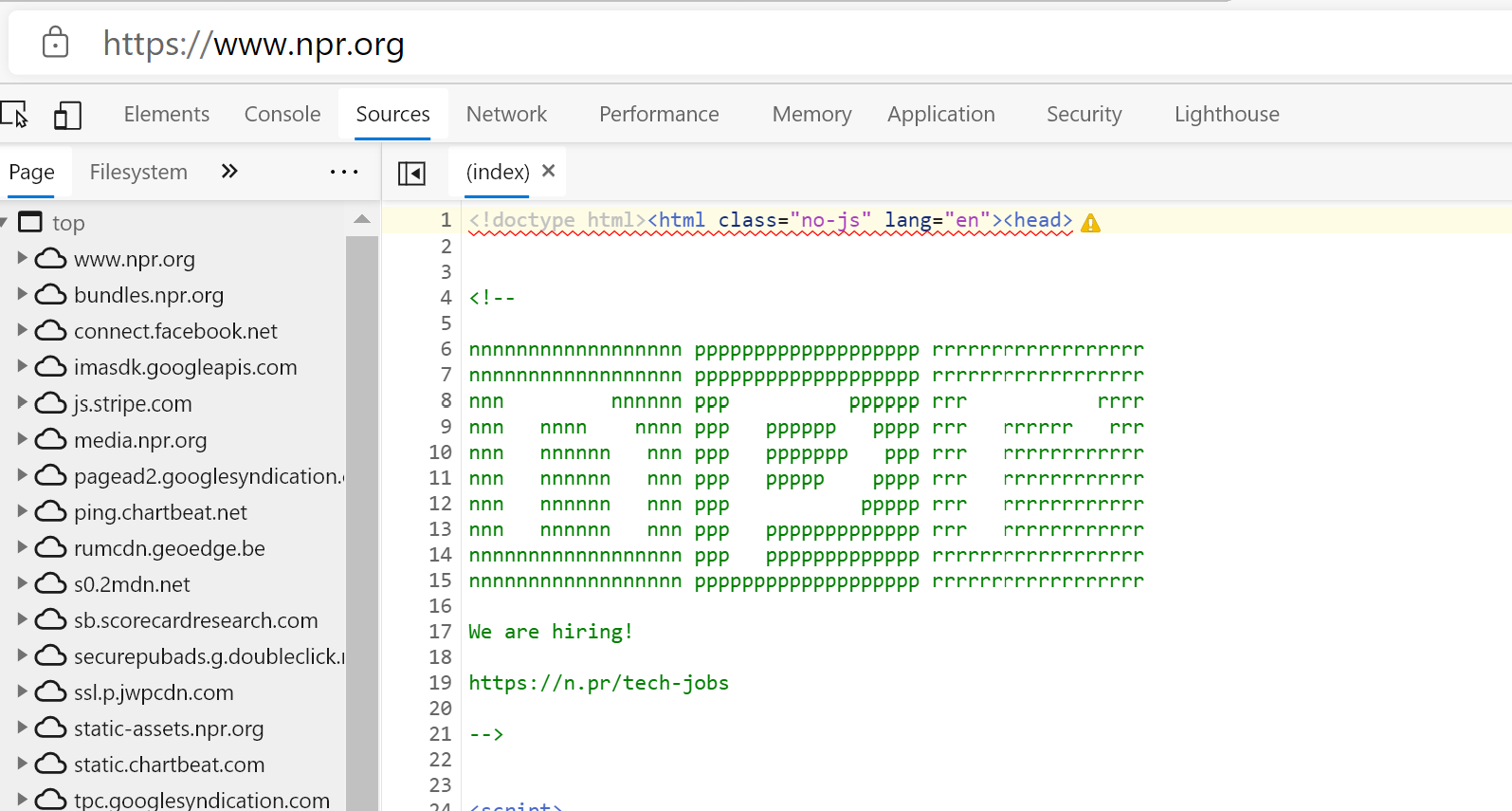
Task: Click the cloud icon beside sb.scorecardresearch.com
Action: point(50,620)
